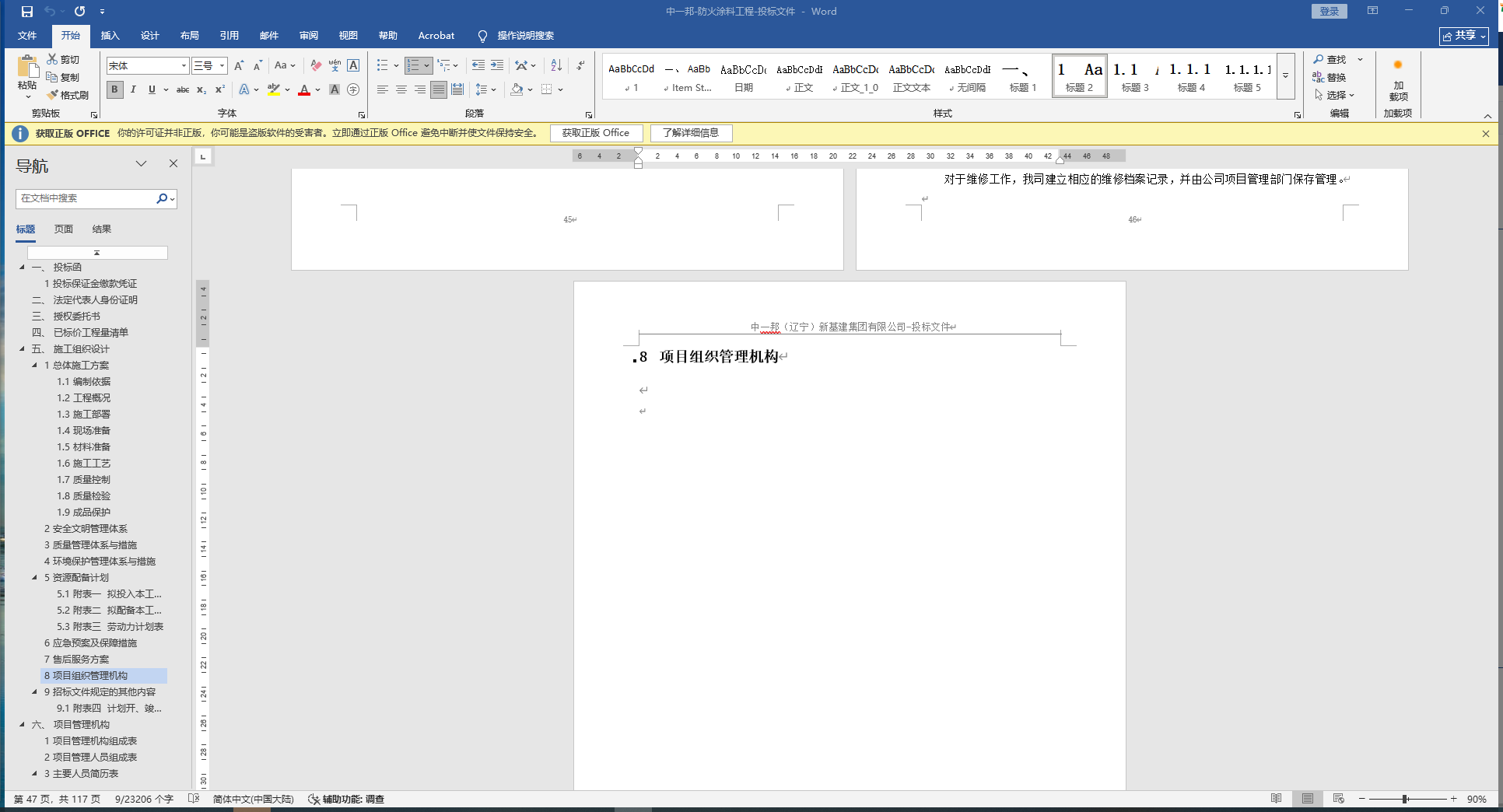The height and width of the screenshot is (812, 1503).
Task: Toggle superscript formatting
Action: click(220, 89)
